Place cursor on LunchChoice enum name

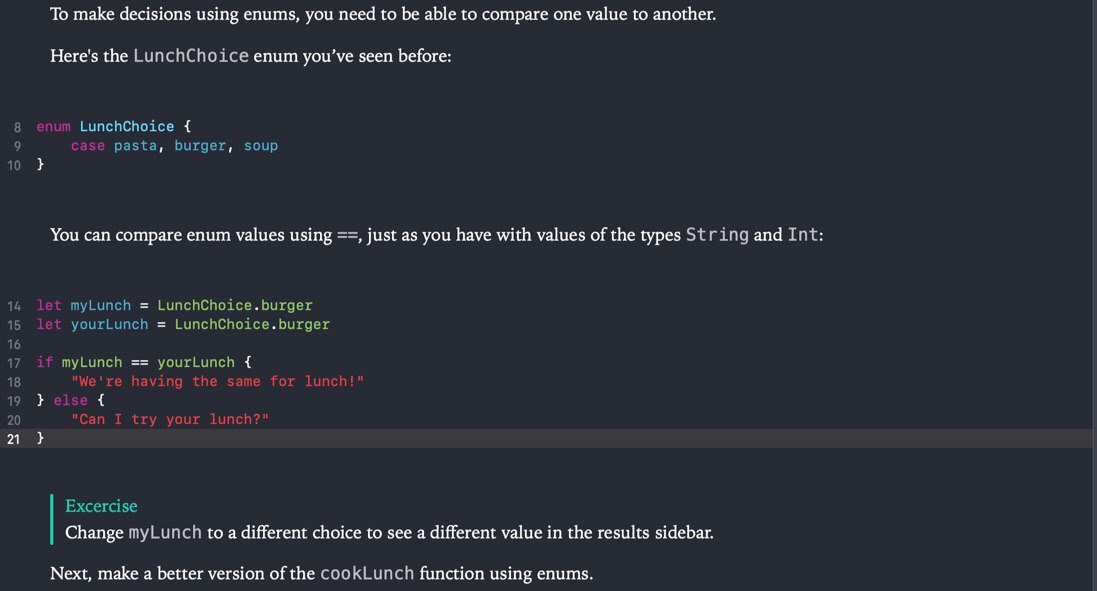click(x=127, y=127)
